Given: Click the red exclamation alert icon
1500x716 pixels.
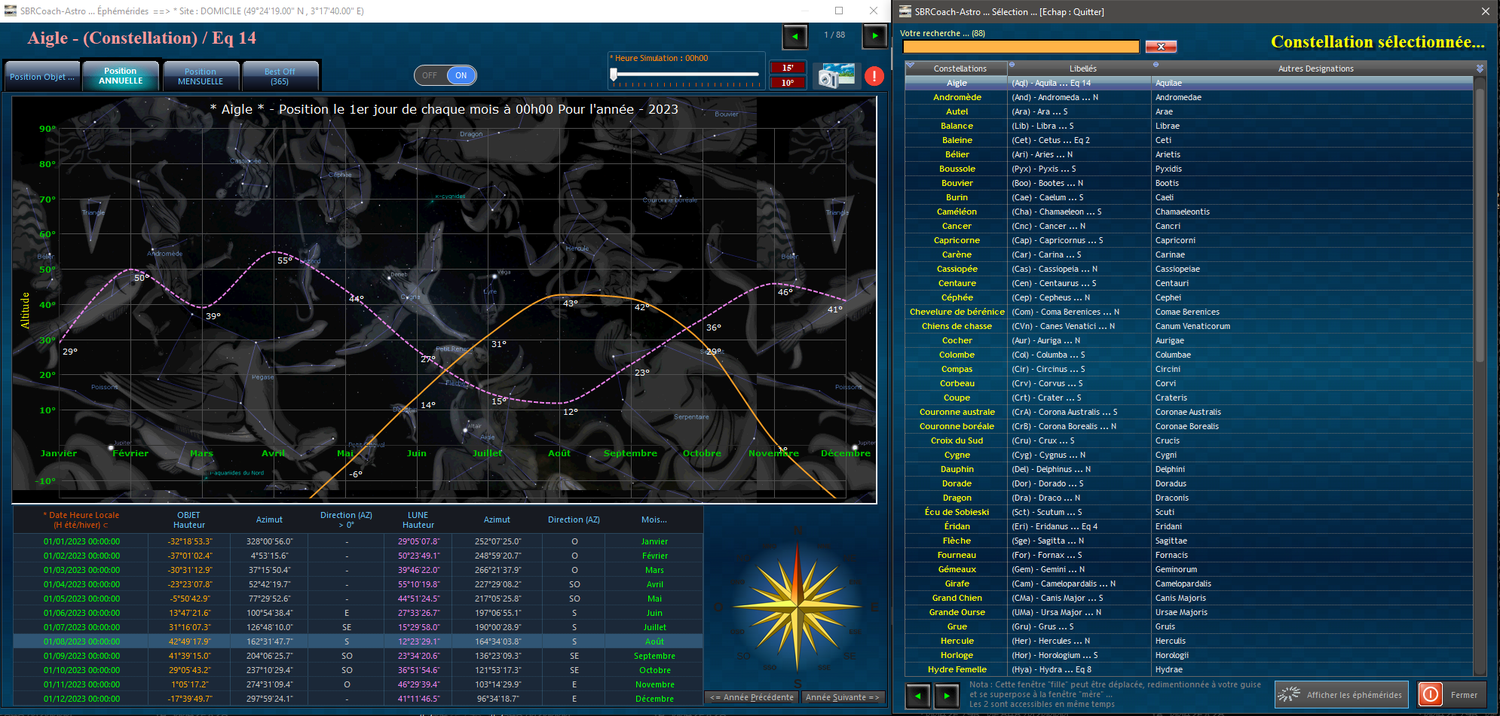Looking at the screenshot, I should (873, 74).
